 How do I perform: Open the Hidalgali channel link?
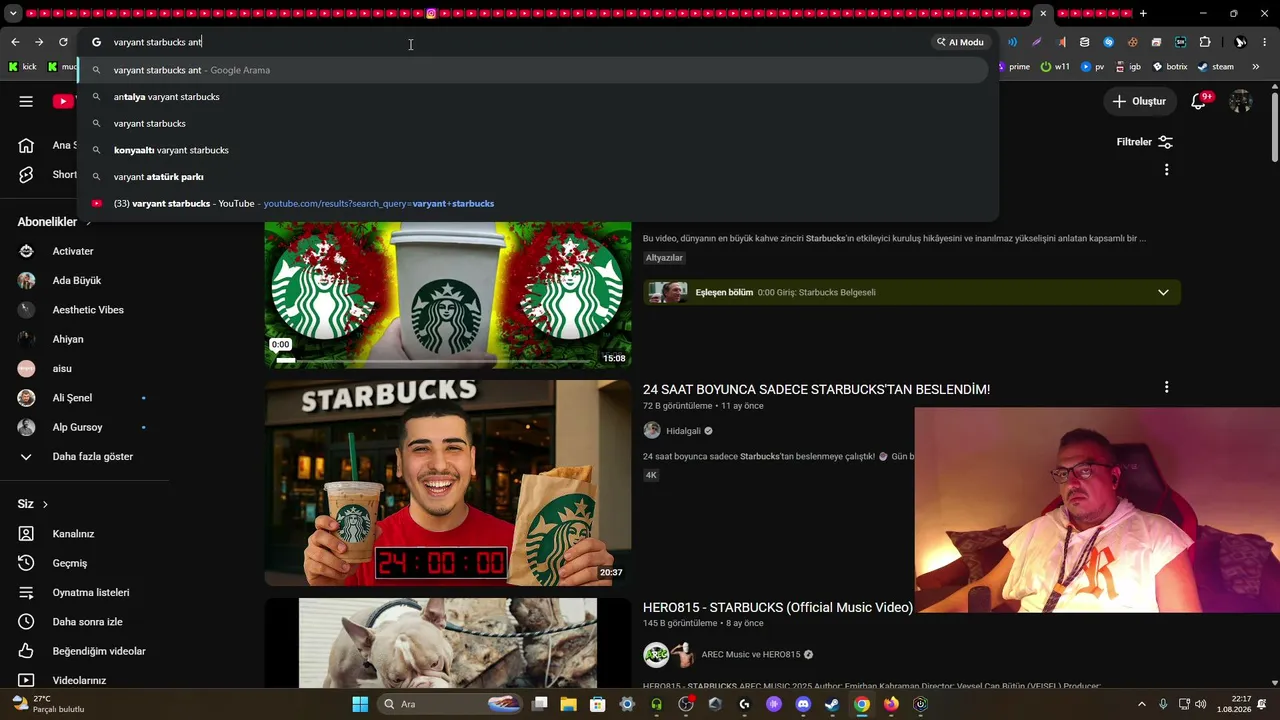(683, 431)
